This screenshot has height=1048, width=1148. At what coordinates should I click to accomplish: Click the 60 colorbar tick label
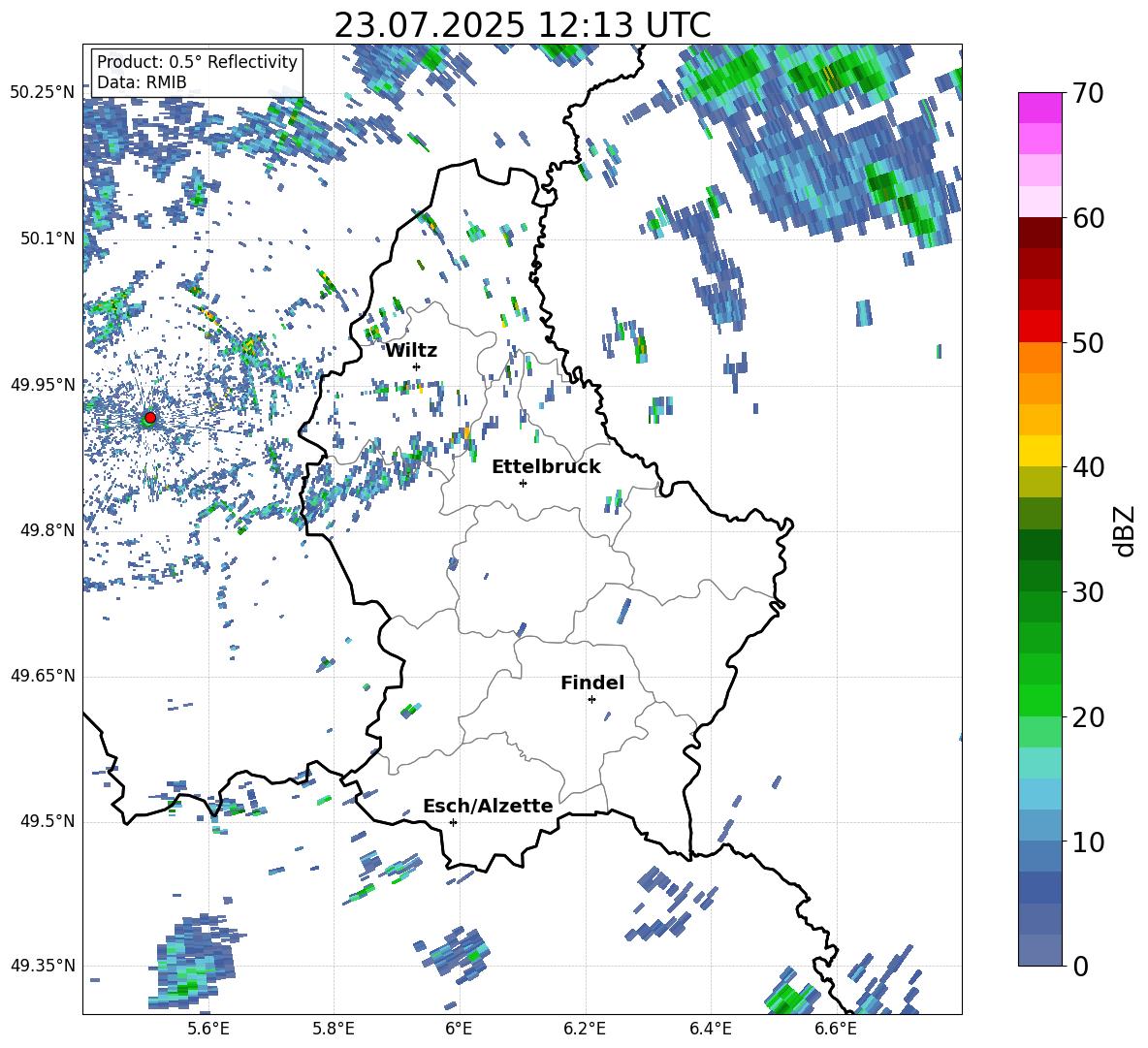pos(1088,218)
